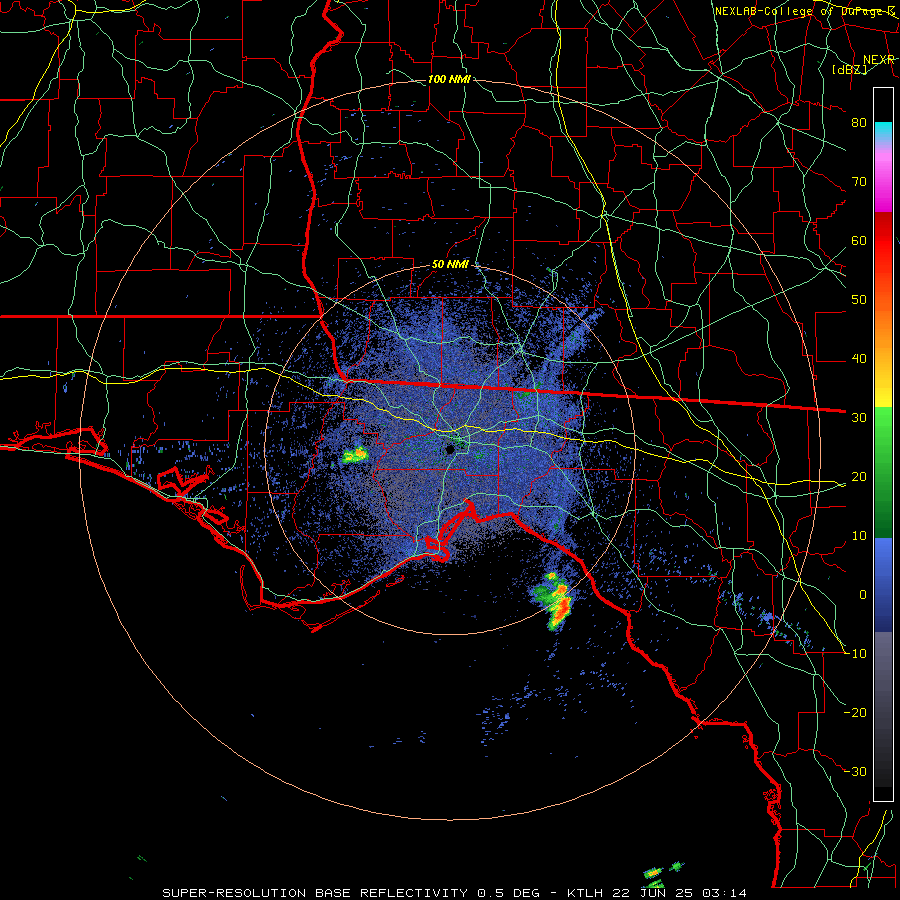This screenshot has width=900, height=900.
Task: Pick the pink segment of the color bar
Action: [883, 178]
